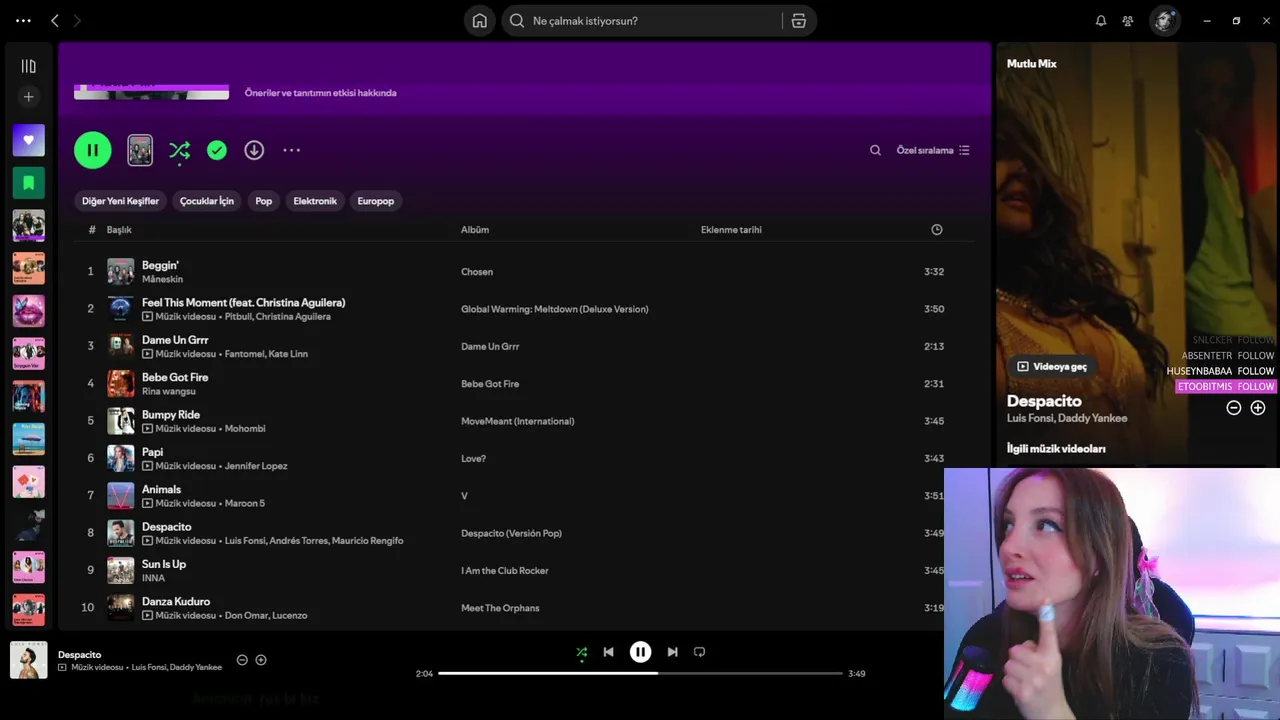Skip to next track
The image size is (1280, 720).
pyautogui.click(x=672, y=652)
